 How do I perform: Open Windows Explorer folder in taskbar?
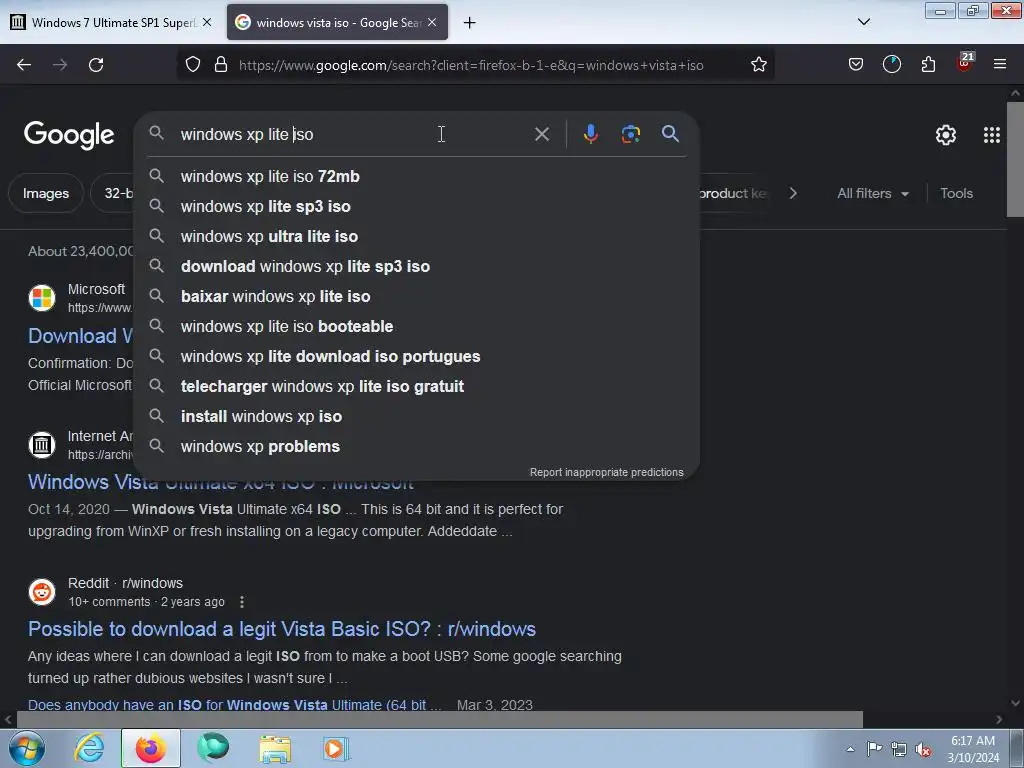point(275,749)
